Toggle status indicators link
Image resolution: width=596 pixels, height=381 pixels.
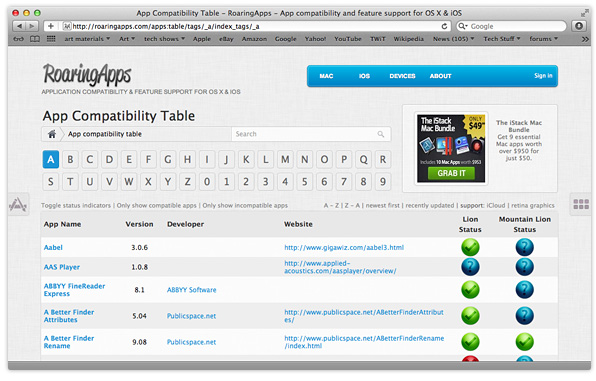pos(76,205)
